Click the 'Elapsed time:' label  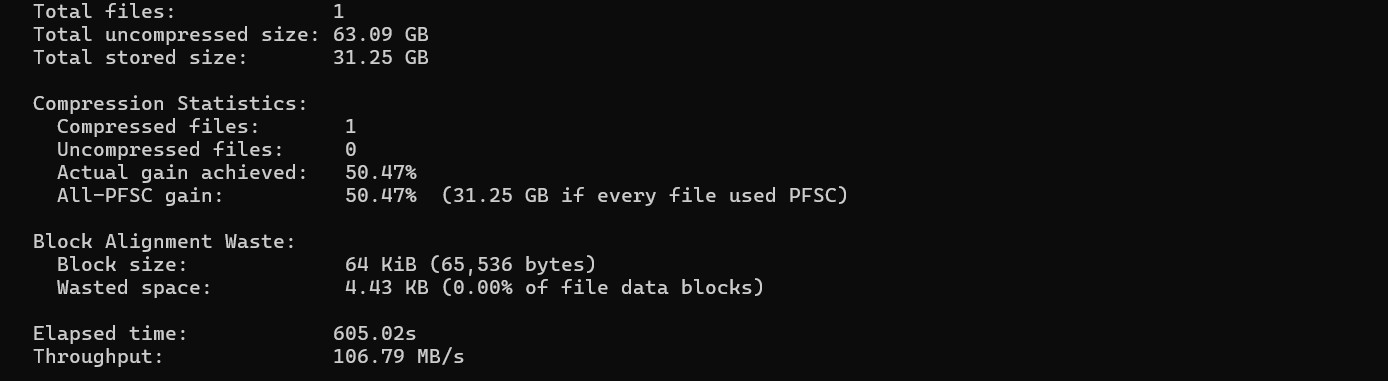pyautogui.click(x=110, y=333)
